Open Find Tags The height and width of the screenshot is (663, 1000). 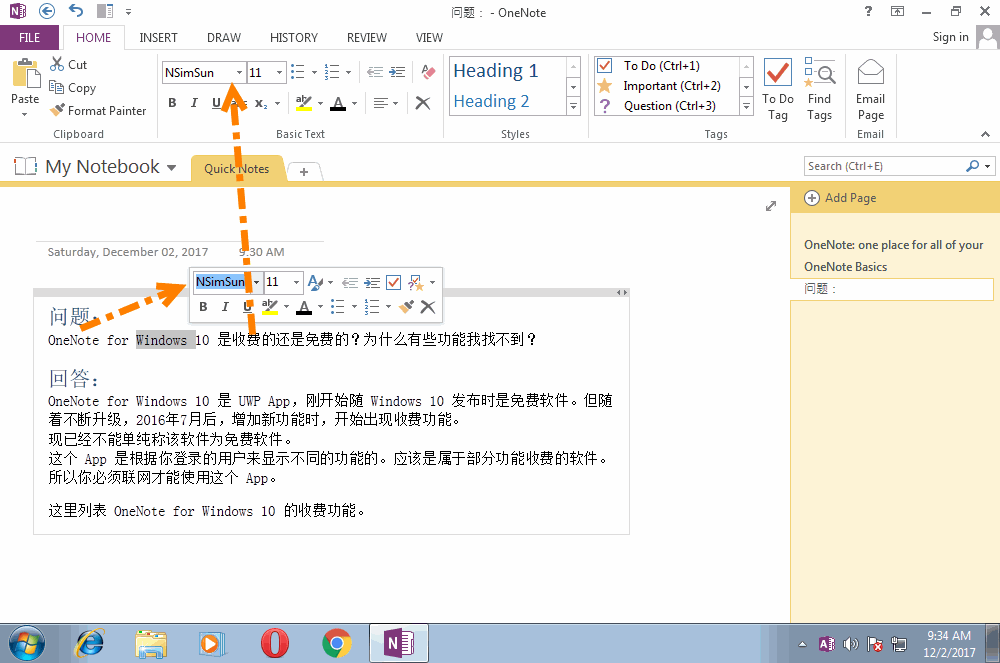click(x=820, y=89)
